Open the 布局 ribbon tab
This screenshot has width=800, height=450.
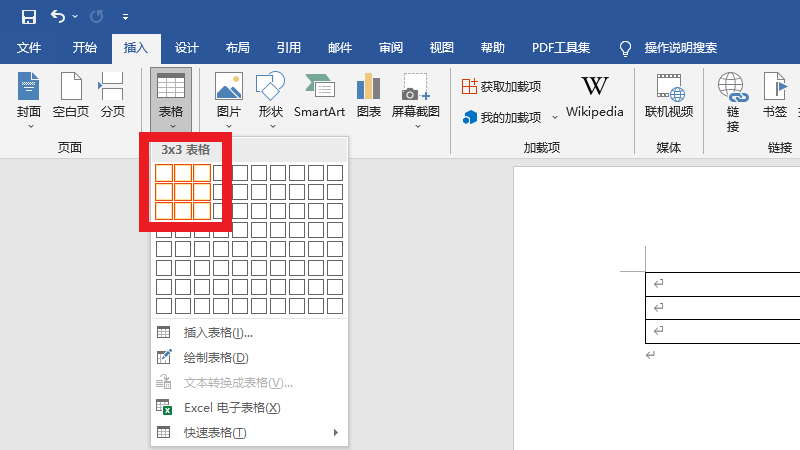(x=238, y=47)
